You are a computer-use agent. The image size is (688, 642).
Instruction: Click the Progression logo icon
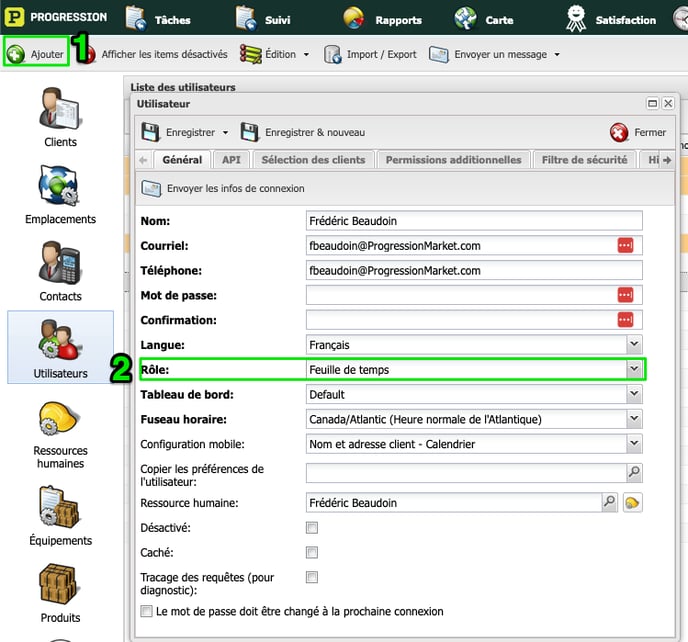14,17
